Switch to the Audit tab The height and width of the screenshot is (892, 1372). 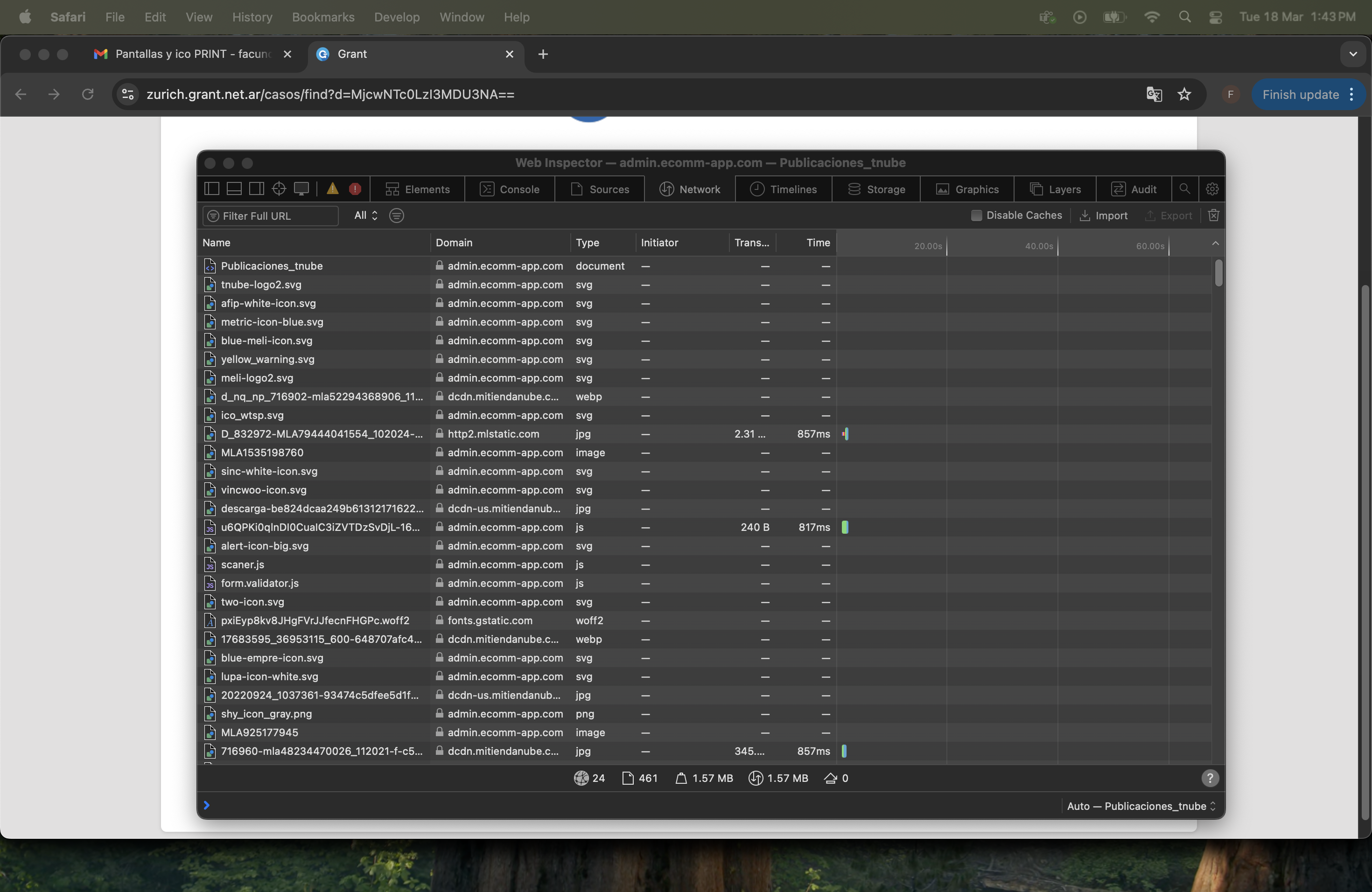(x=1134, y=189)
